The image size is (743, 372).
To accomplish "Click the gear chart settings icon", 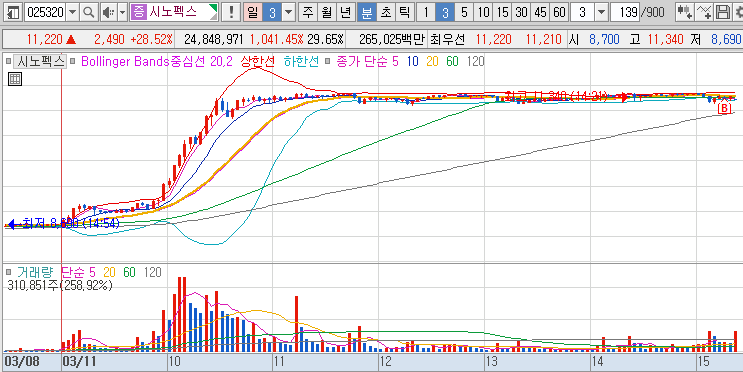I will click(738, 12).
